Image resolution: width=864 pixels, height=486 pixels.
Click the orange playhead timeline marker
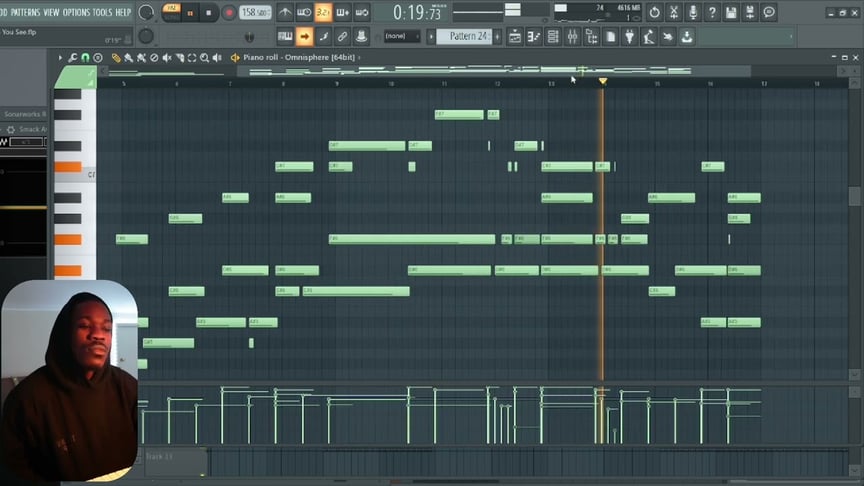point(603,81)
